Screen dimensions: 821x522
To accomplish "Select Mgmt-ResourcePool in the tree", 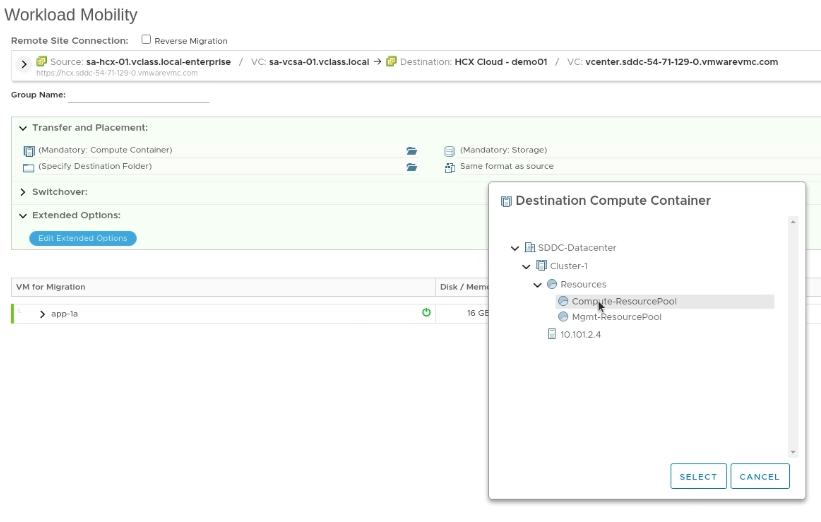I will [617, 317].
